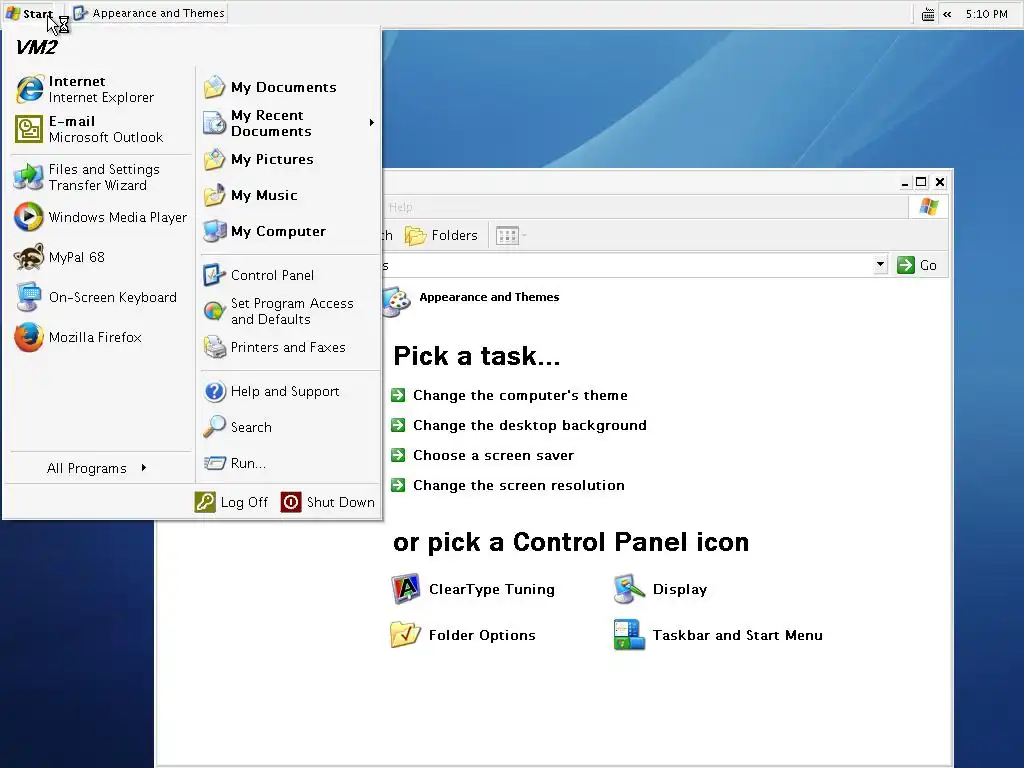Click the Start button
1024x768 pixels.
pyautogui.click(x=29, y=14)
